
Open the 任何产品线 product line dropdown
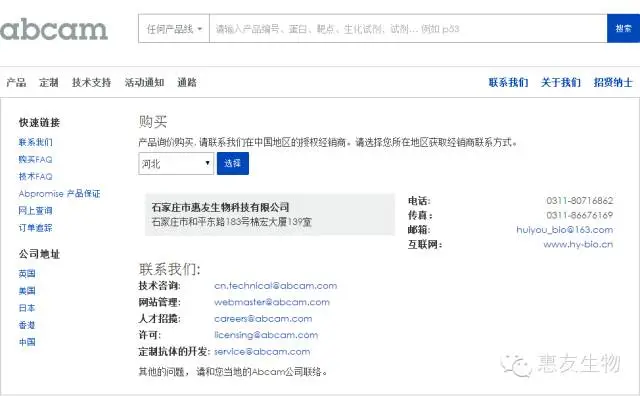pyautogui.click(x=174, y=29)
